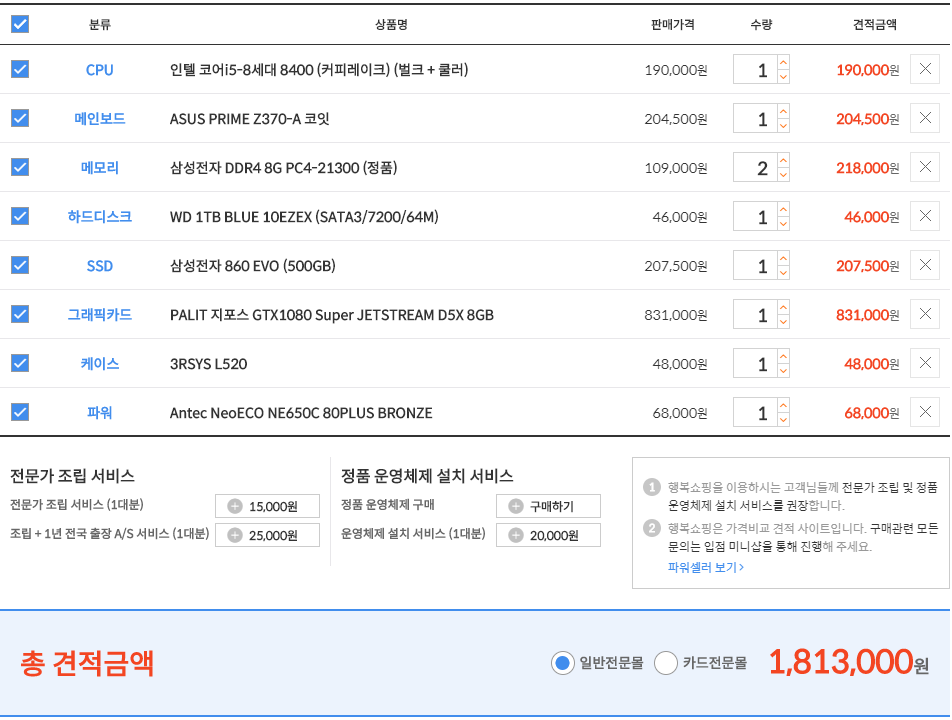Remove the 케이스 row via X icon

(x=925, y=363)
